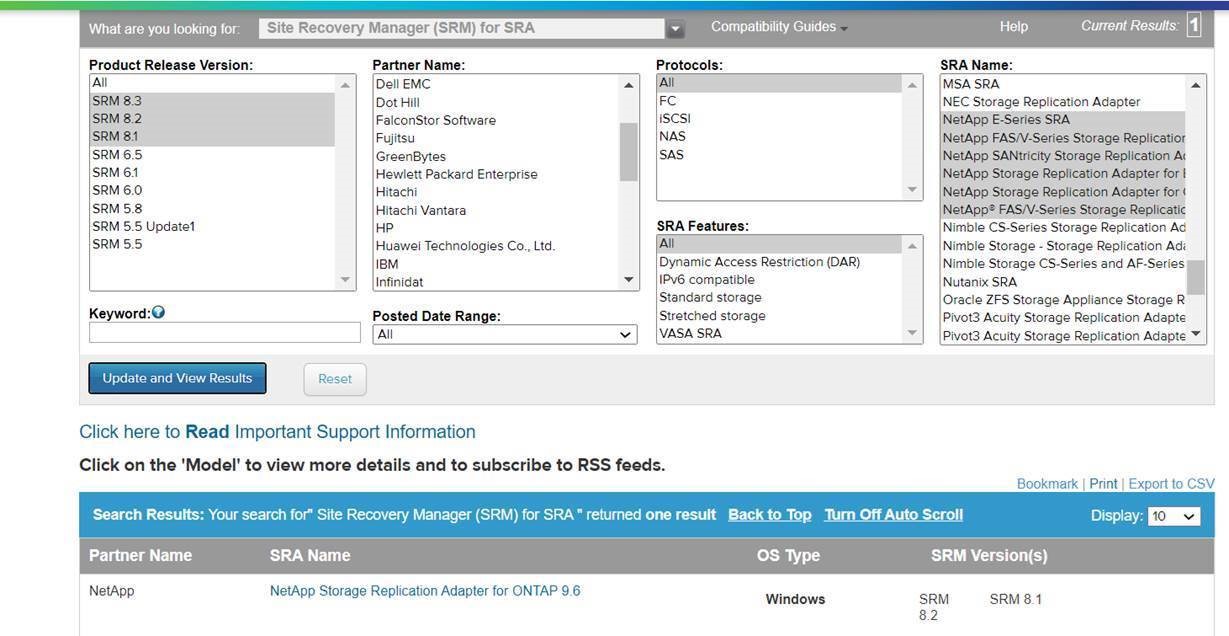Open the Display results count dropdown
This screenshot has width=1229, height=636.
1174,516
